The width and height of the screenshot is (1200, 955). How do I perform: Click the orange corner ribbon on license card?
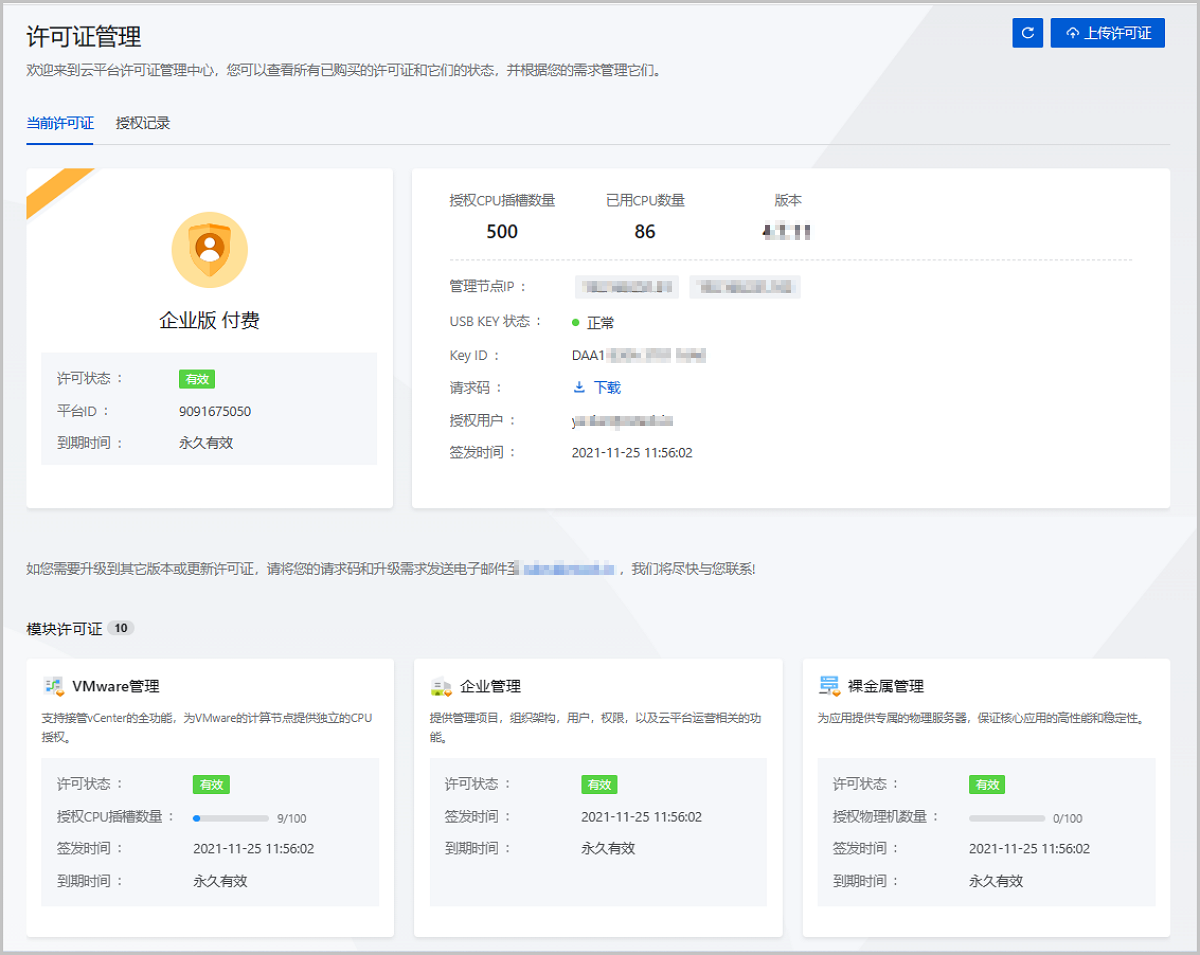click(x=55, y=191)
